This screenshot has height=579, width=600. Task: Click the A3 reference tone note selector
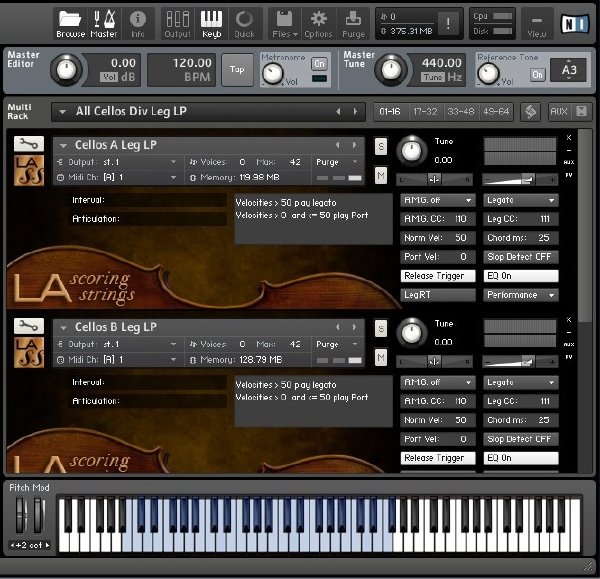click(x=568, y=70)
